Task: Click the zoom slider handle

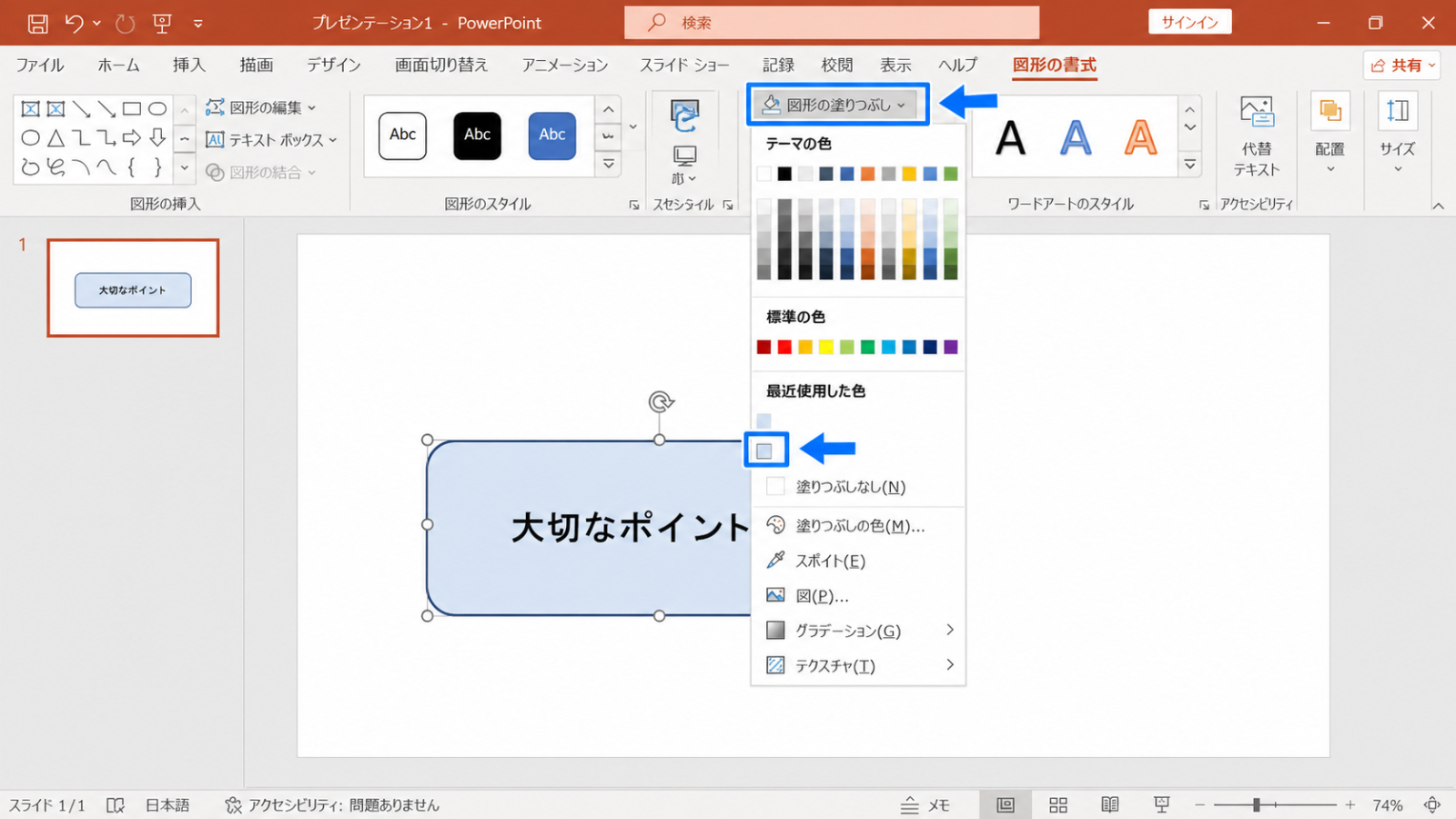Action: tap(1256, 805)
